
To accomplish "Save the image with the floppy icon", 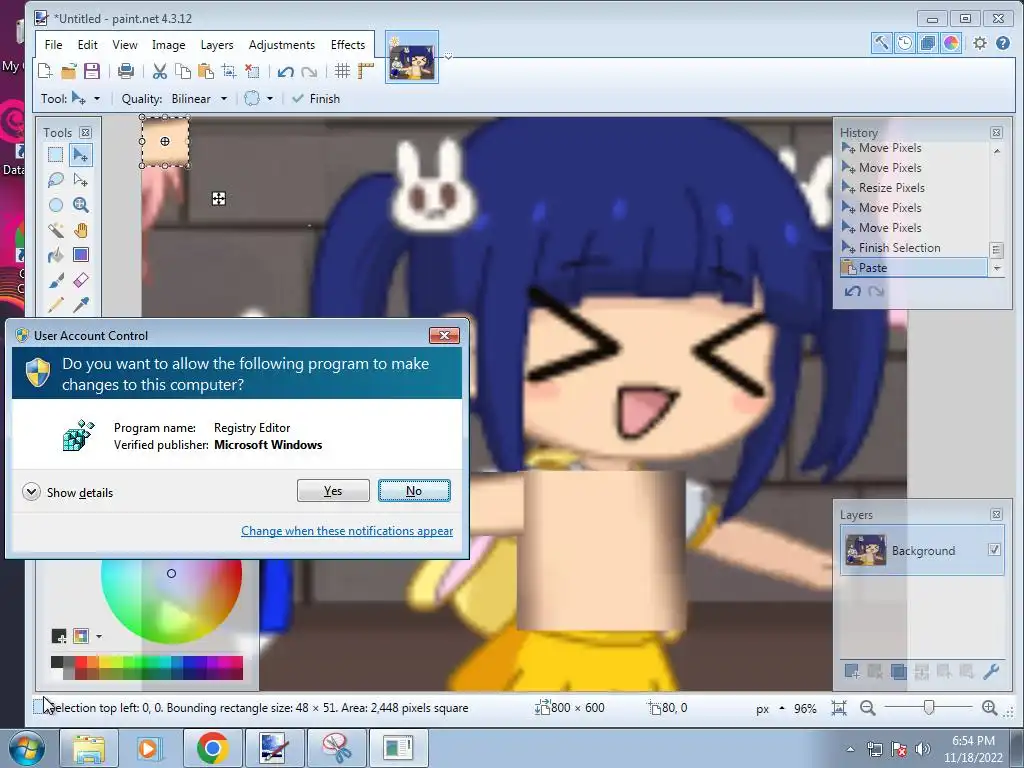I will click(91, 71).
